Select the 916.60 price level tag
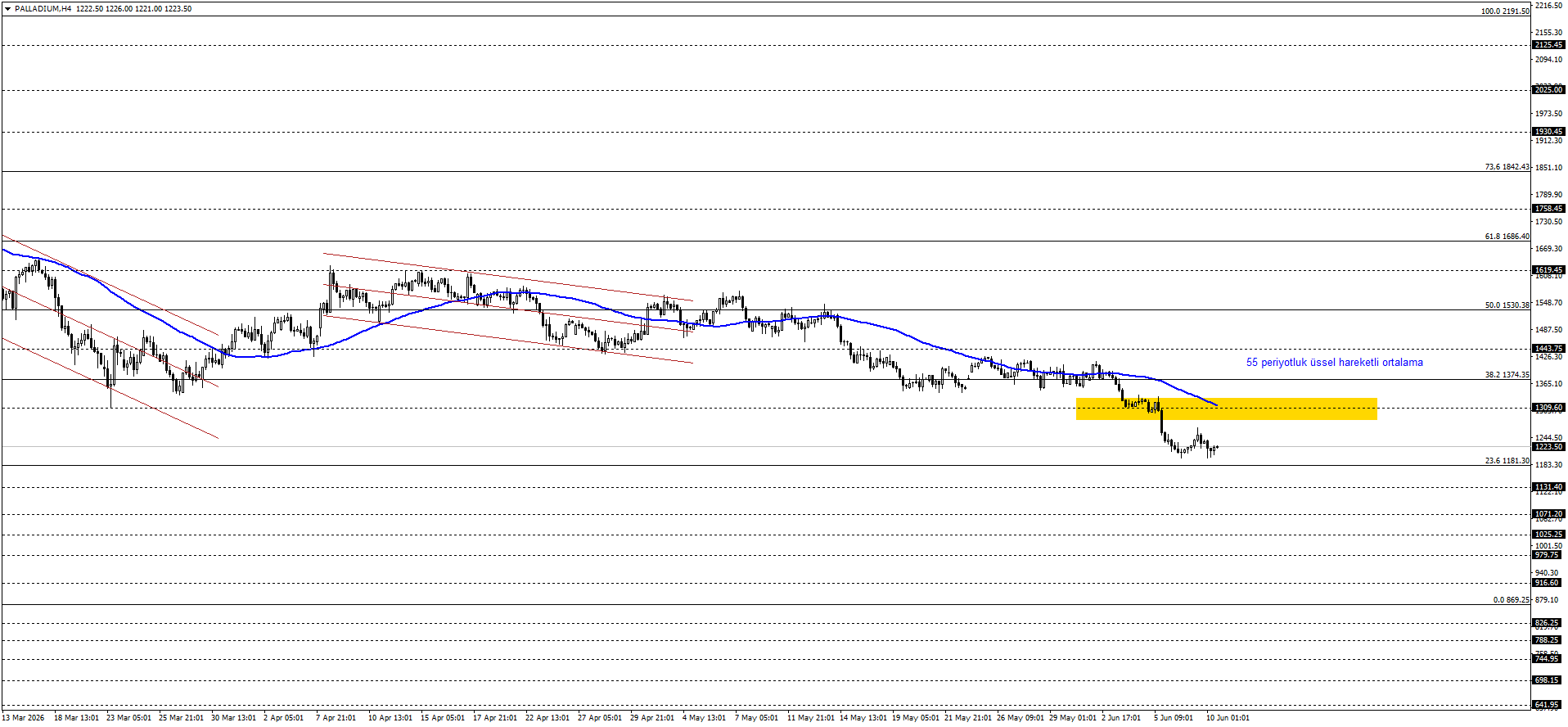The height and width of the screenshot is (727, 1568). click(x=1548, y=583)
